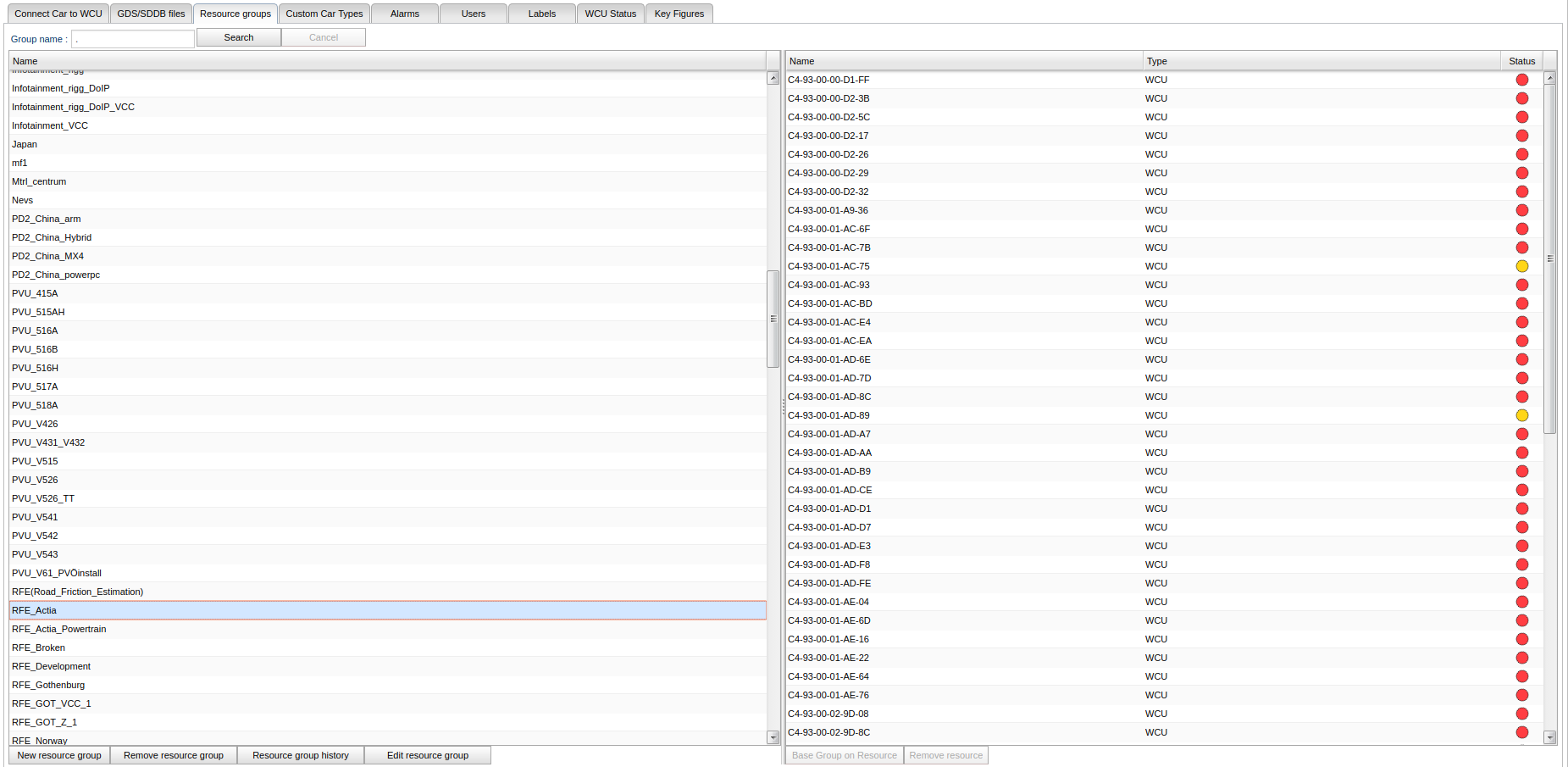Click scroll down arrow of WCU table
The image size is (1568, 767).
[x=1549, y=737]
